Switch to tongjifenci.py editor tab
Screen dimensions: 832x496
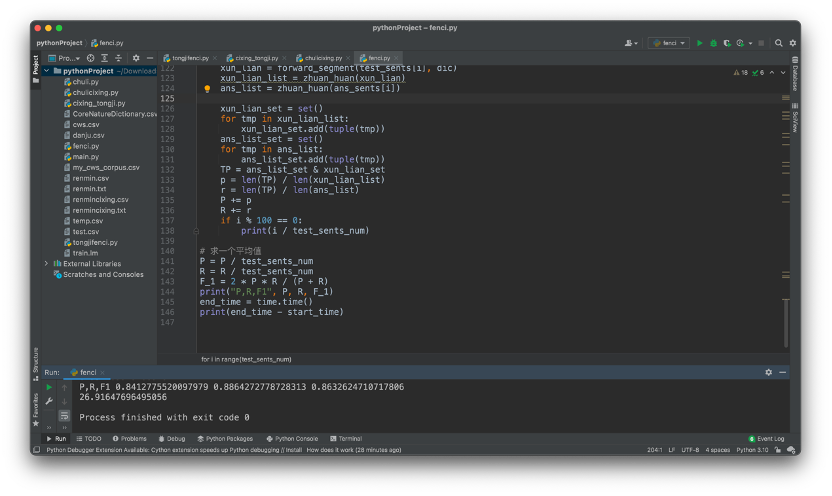190,58
